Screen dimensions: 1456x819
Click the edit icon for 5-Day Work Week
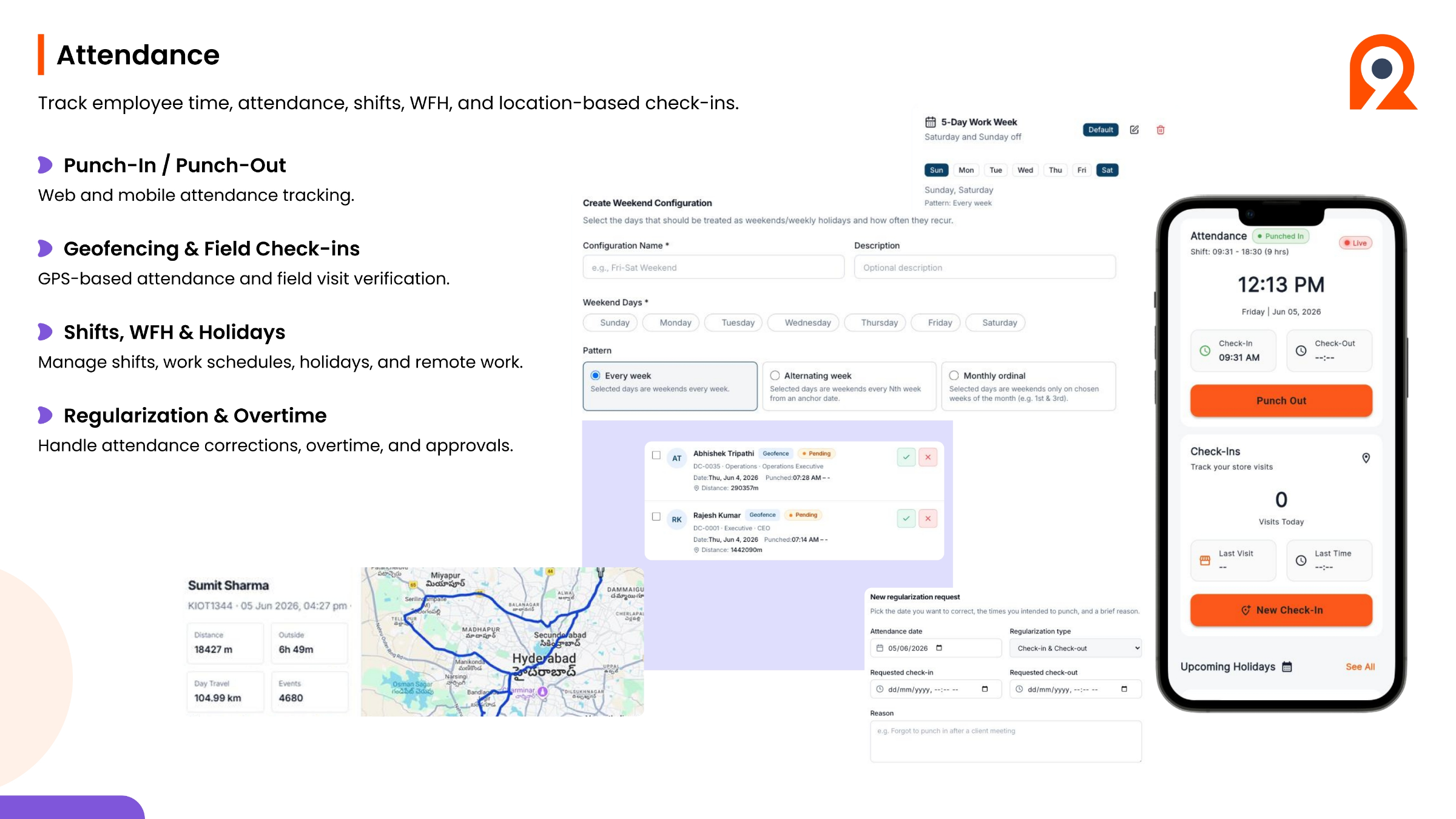1134,130
